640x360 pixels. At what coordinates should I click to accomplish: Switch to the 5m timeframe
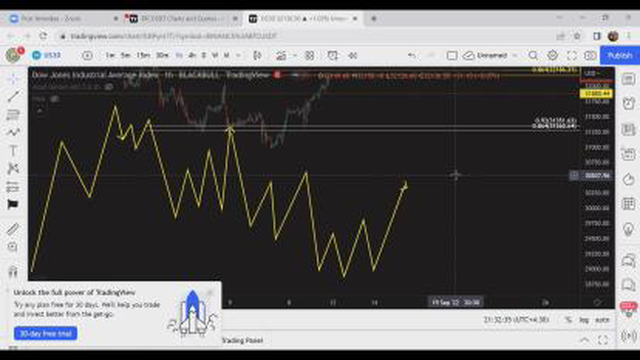tap(126, 55)
